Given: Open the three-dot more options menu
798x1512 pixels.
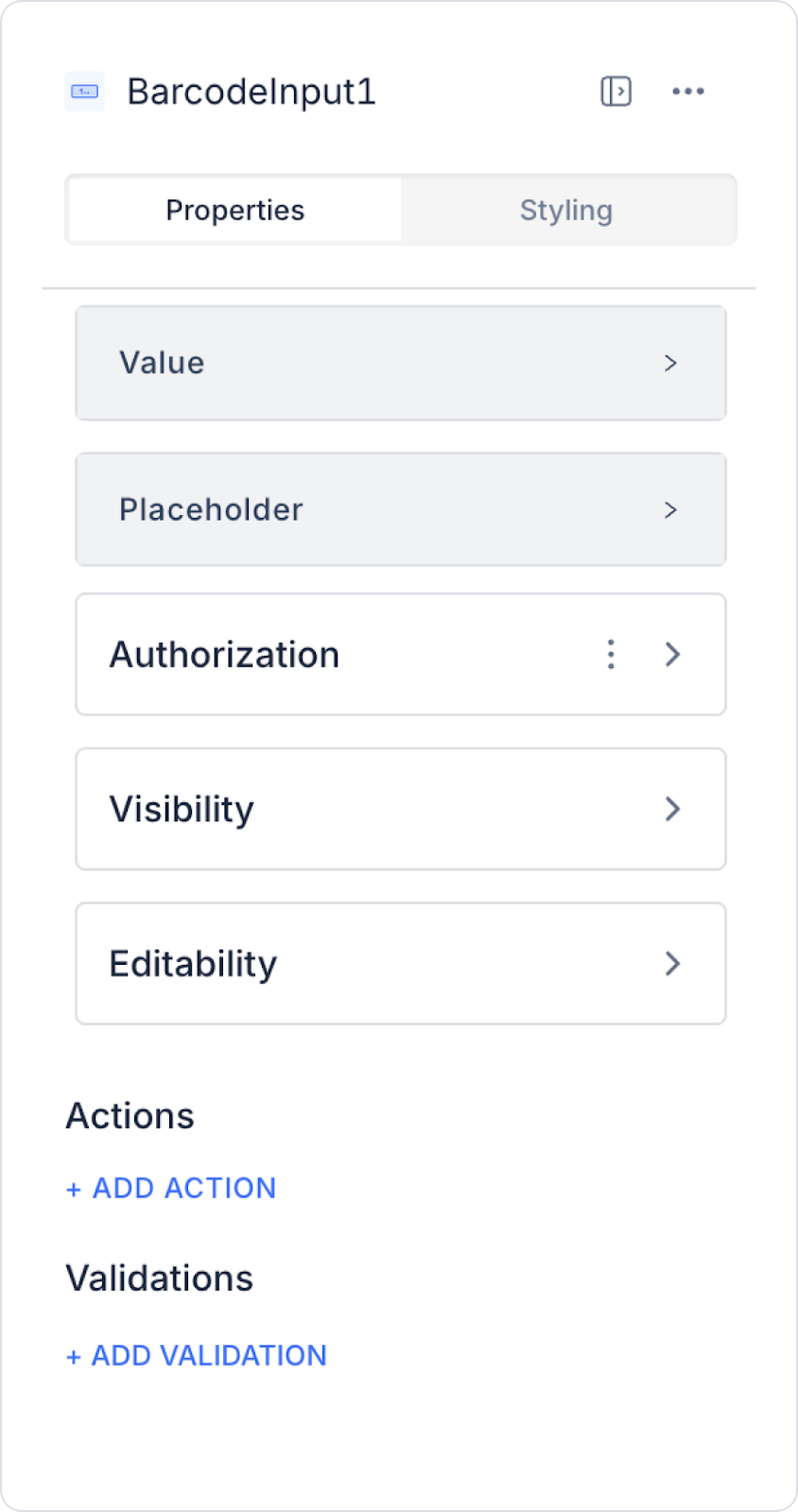Looking at the screenshot, I should 688,92.
